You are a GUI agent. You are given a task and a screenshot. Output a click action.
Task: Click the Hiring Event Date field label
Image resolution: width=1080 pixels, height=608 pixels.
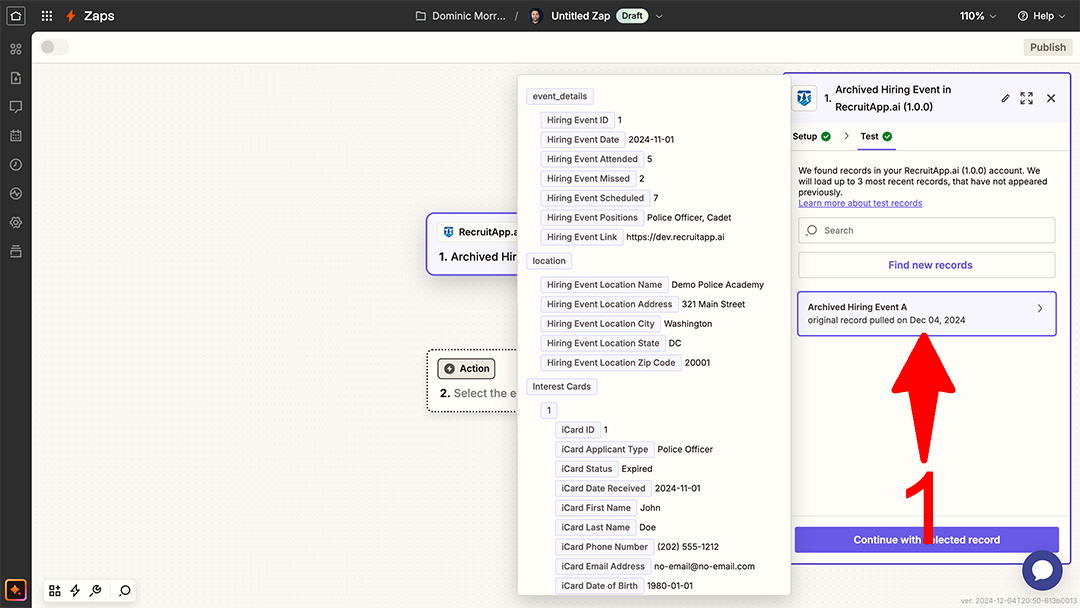(583, 139)
